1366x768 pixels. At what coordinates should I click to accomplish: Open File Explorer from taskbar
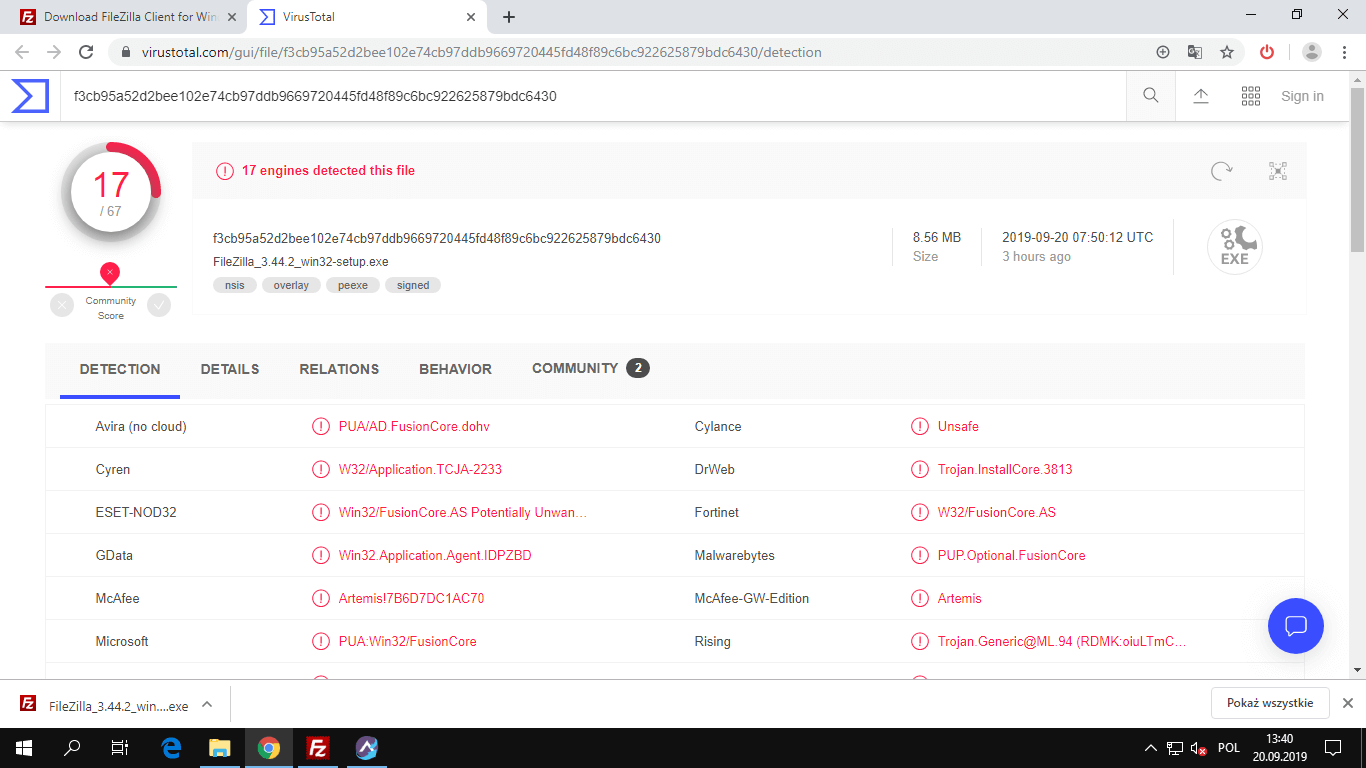point(220,748)
